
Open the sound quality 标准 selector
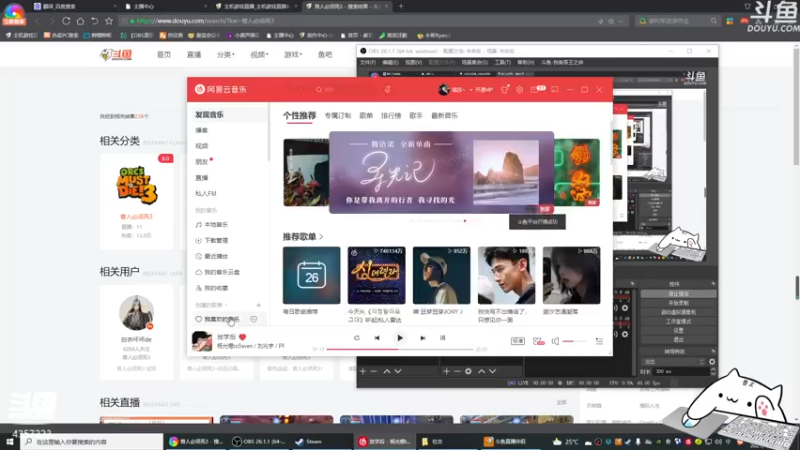pos(517,341)
